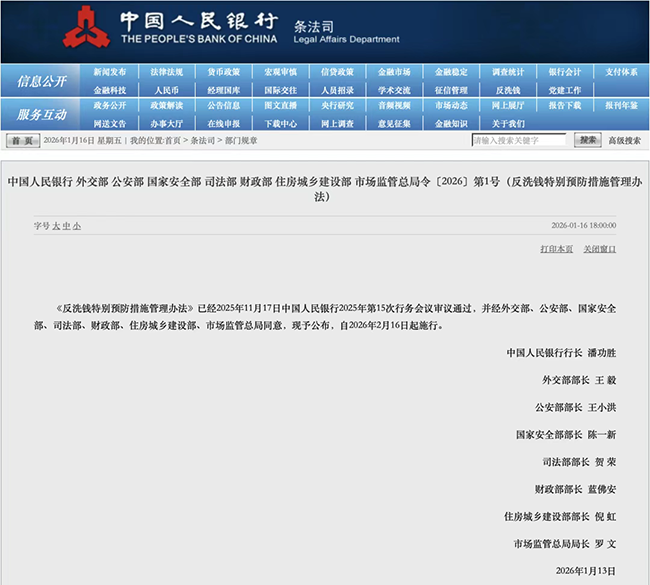The image size is (650, 585).
Task: Open 高级搜索 advanced search
Action: click(x=624, y=141)
